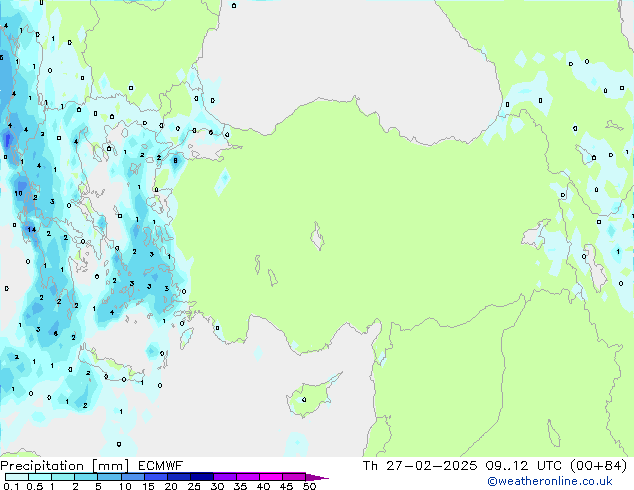
Task: Click the date 'Th 27-02-2025' text
Action: coord(420,466)
